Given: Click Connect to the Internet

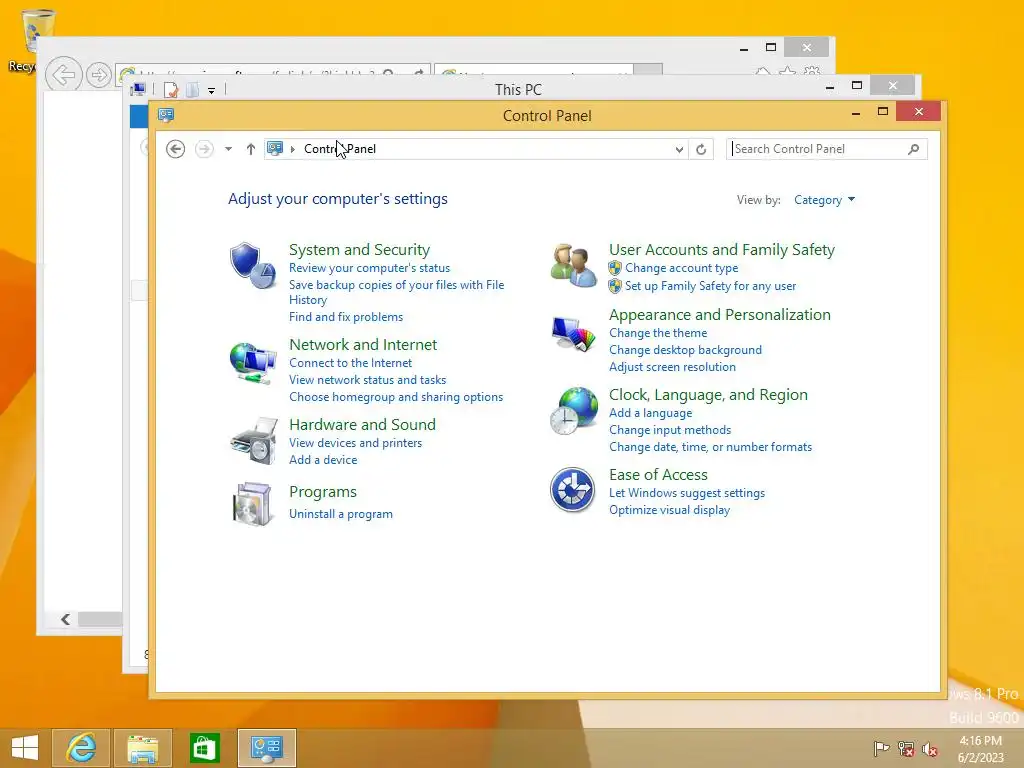Looking at the screenshot, I should [x=350, y=362].
